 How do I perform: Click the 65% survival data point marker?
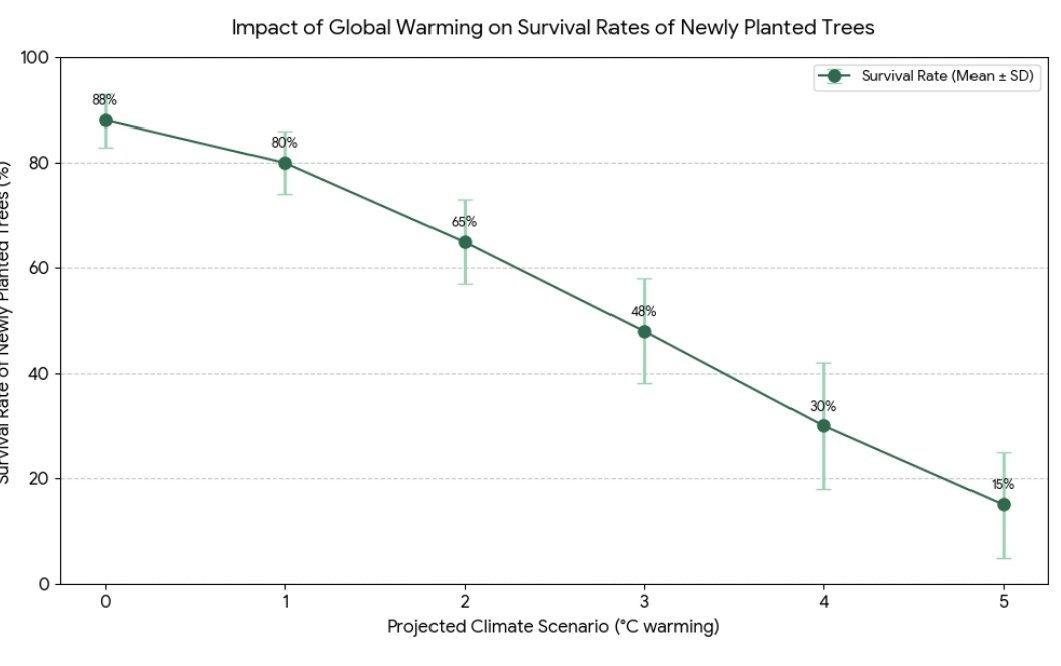465,242
